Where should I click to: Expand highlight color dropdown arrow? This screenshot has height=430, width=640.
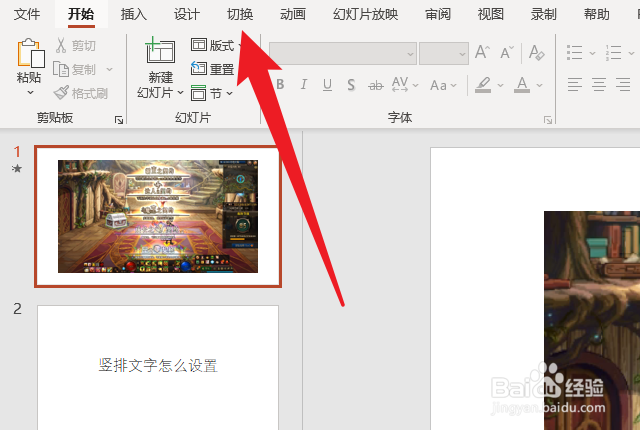click(x=500, y=85)
